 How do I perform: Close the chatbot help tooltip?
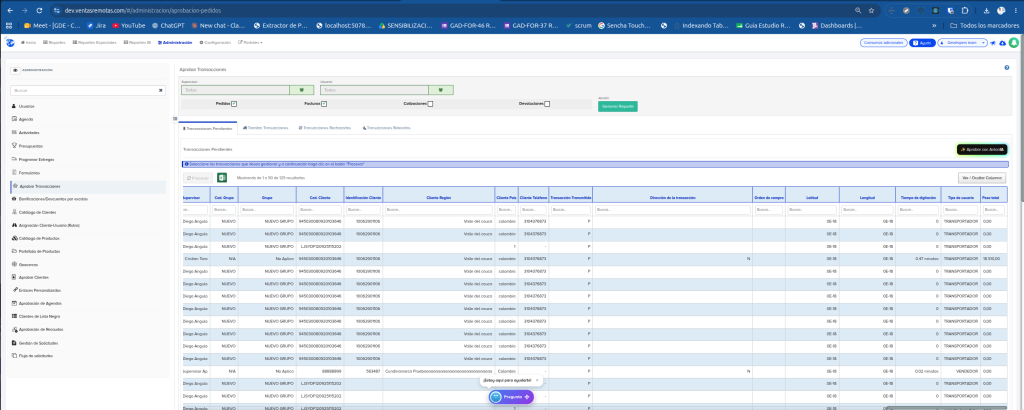click(x=537, y=379)
